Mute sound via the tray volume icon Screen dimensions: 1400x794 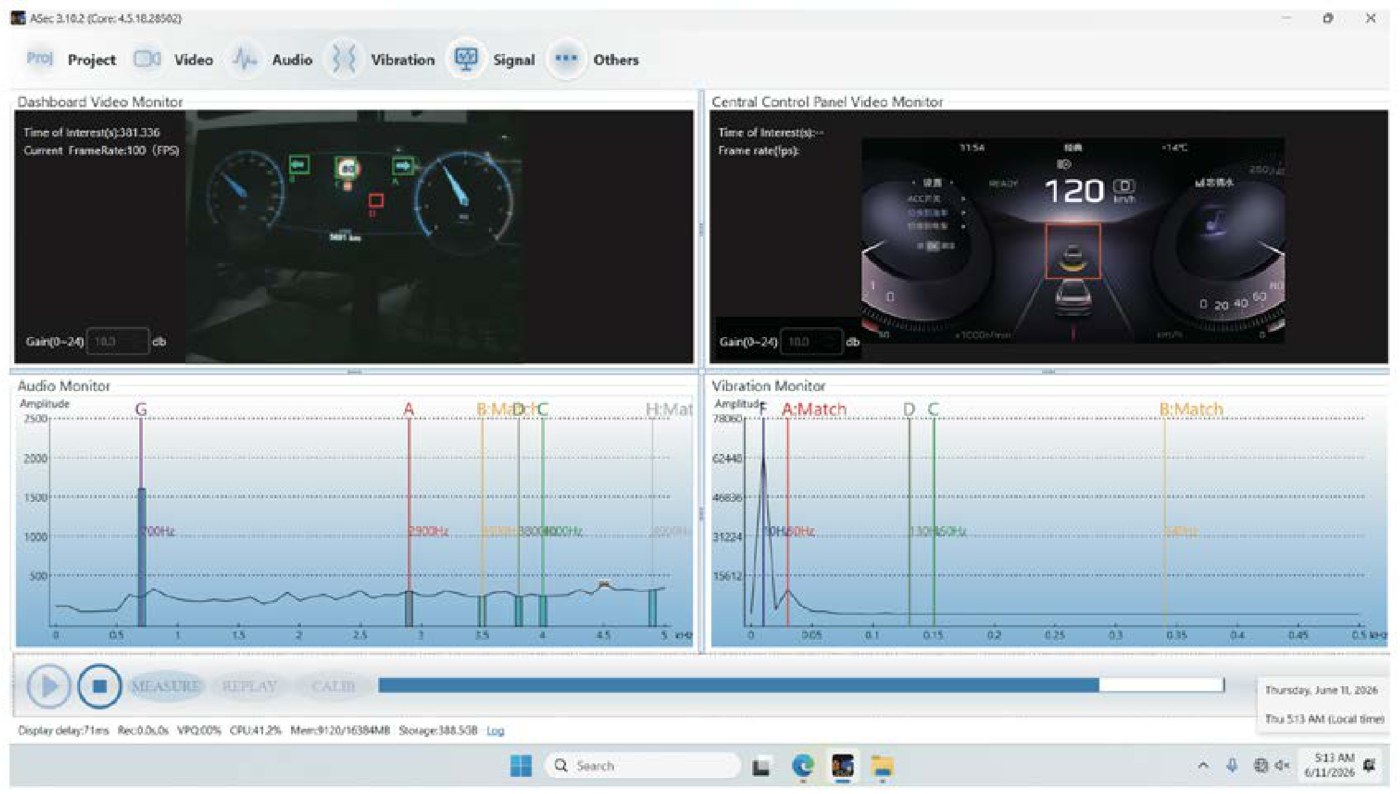point(1282,766)
